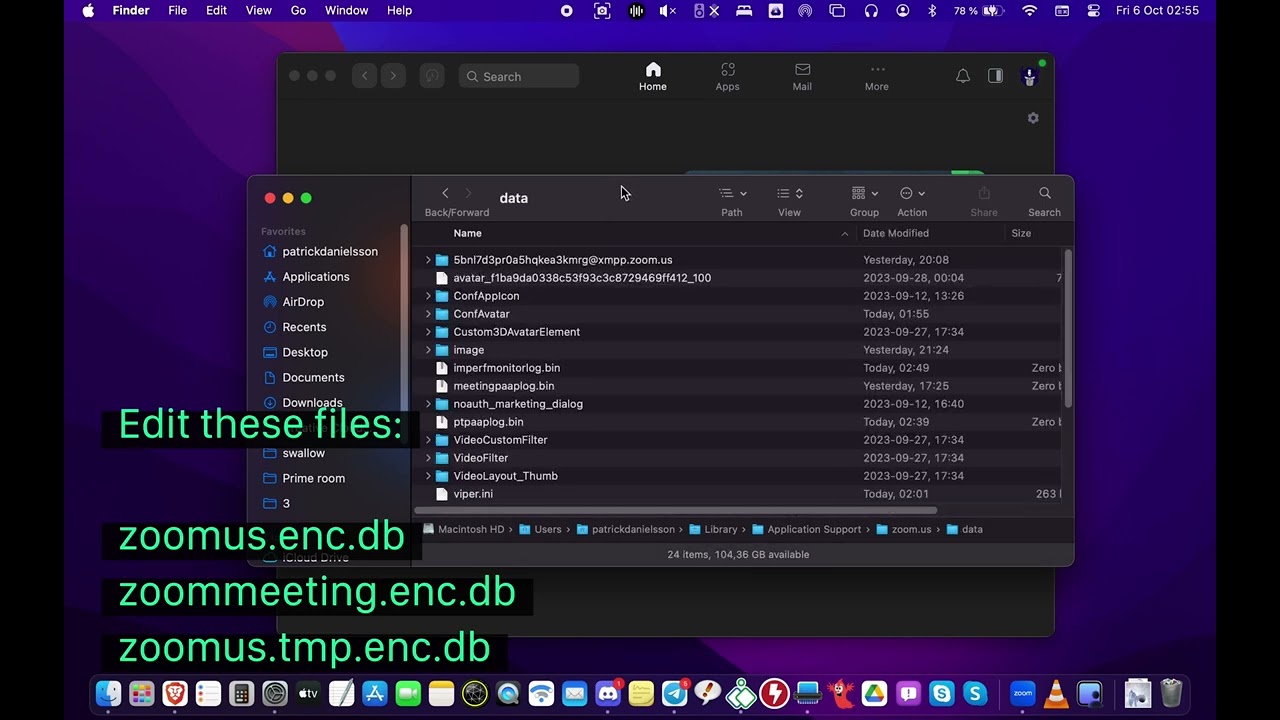The height and width of the screenshot is (720, 1280).
Task: Sort by Date Modified column
Action: pyautogui.click(x=896, y=233)
